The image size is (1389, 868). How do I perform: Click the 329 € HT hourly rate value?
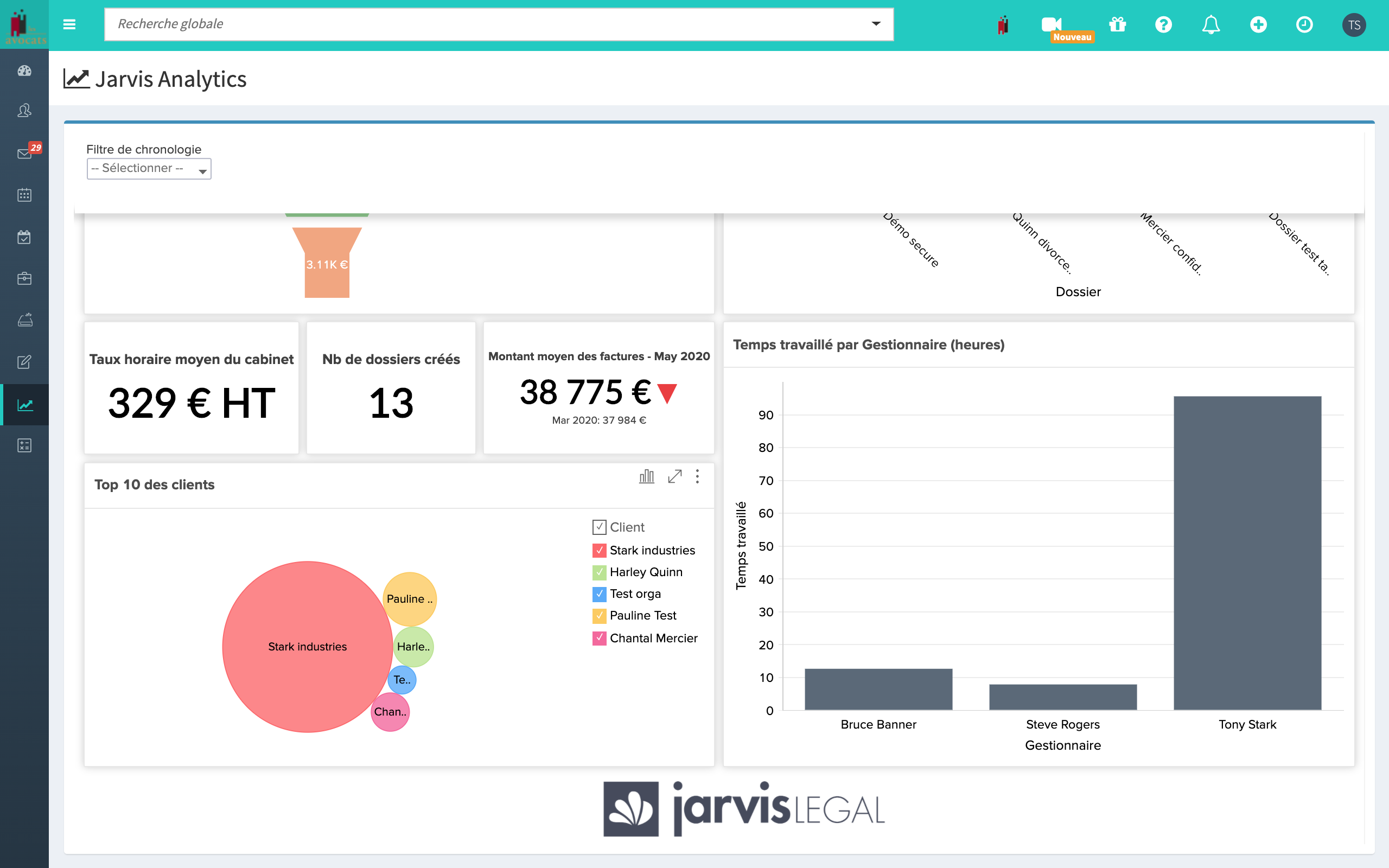click(x=192, y=403)
